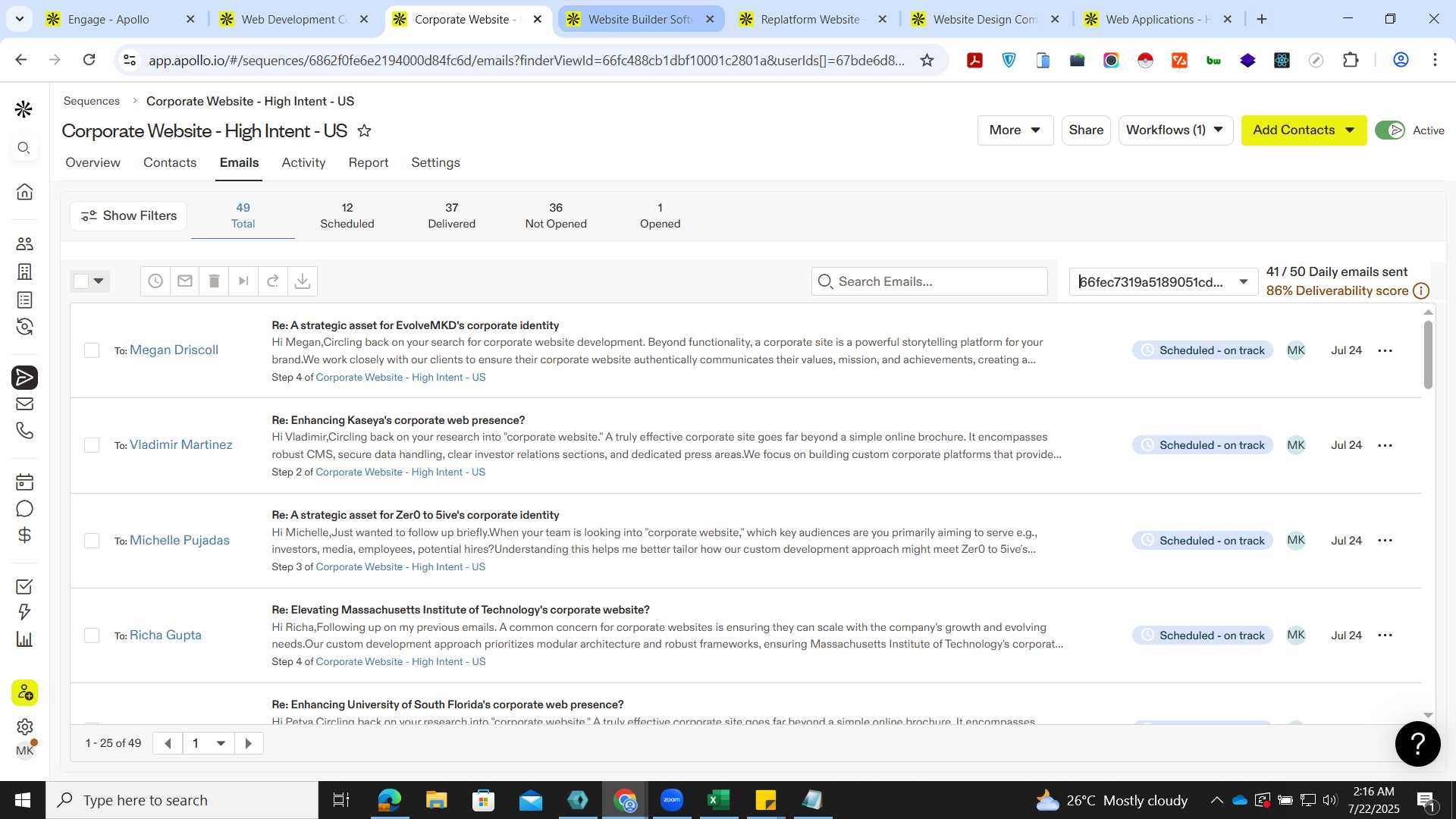This screenshot has width=1456, height=819.
Task: Go to previous page of emails
Action: click(x=168, y=743)
